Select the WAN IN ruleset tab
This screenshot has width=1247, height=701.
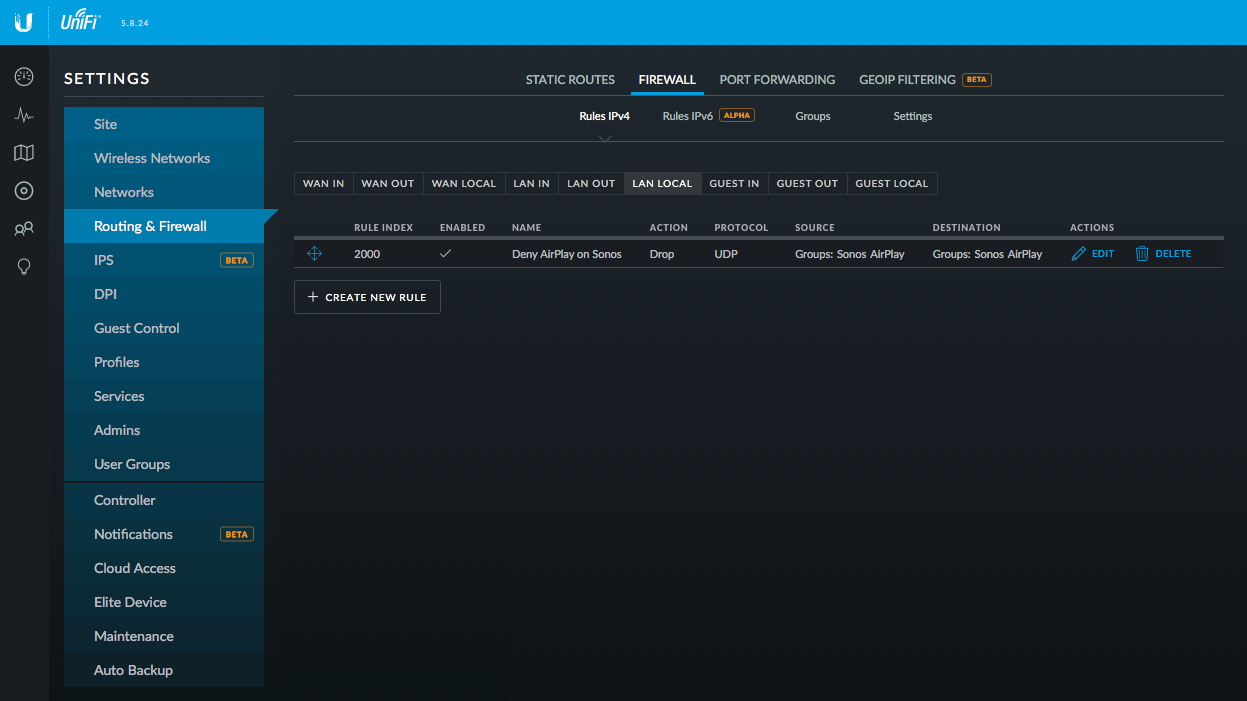pos(323,184)
